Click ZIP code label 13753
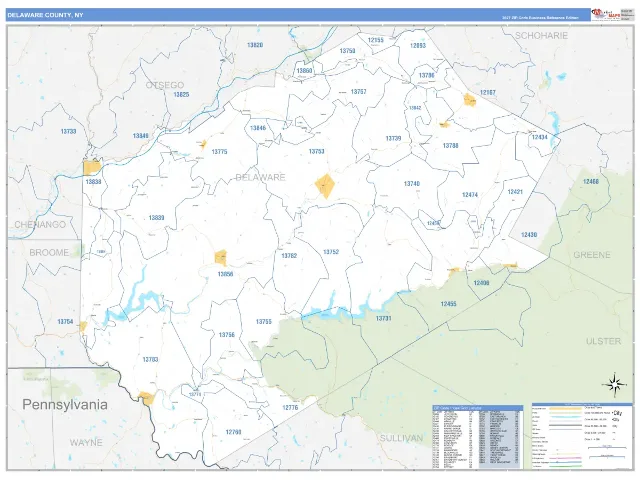Viewport: 640px width, 480px height. pyautogui.click(x=316, y=151)
